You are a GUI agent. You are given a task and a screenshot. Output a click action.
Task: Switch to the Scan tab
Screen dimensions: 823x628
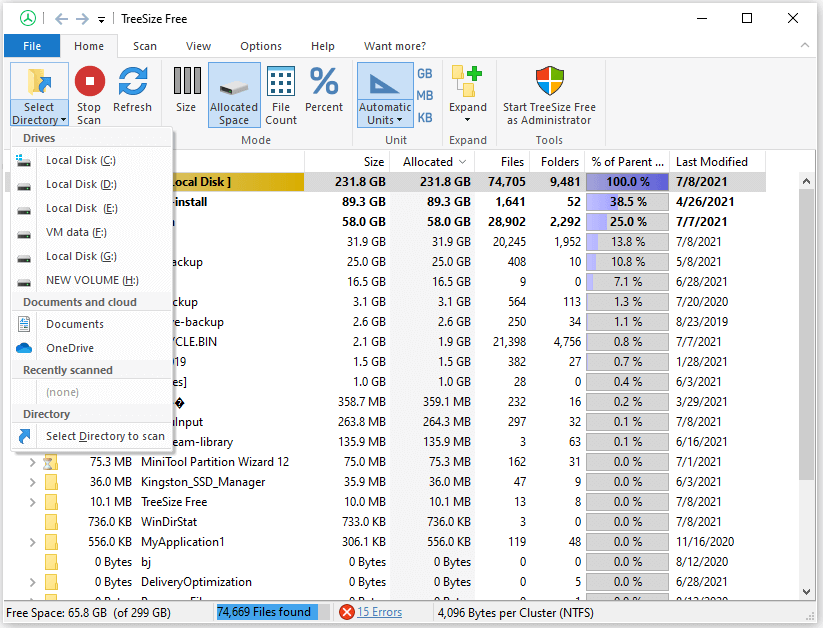tap(145, 46)
